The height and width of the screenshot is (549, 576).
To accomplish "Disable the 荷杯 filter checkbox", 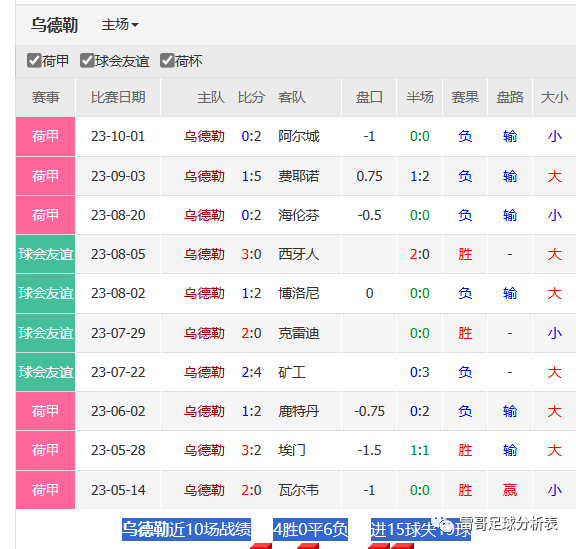I will tap(167, 61).
